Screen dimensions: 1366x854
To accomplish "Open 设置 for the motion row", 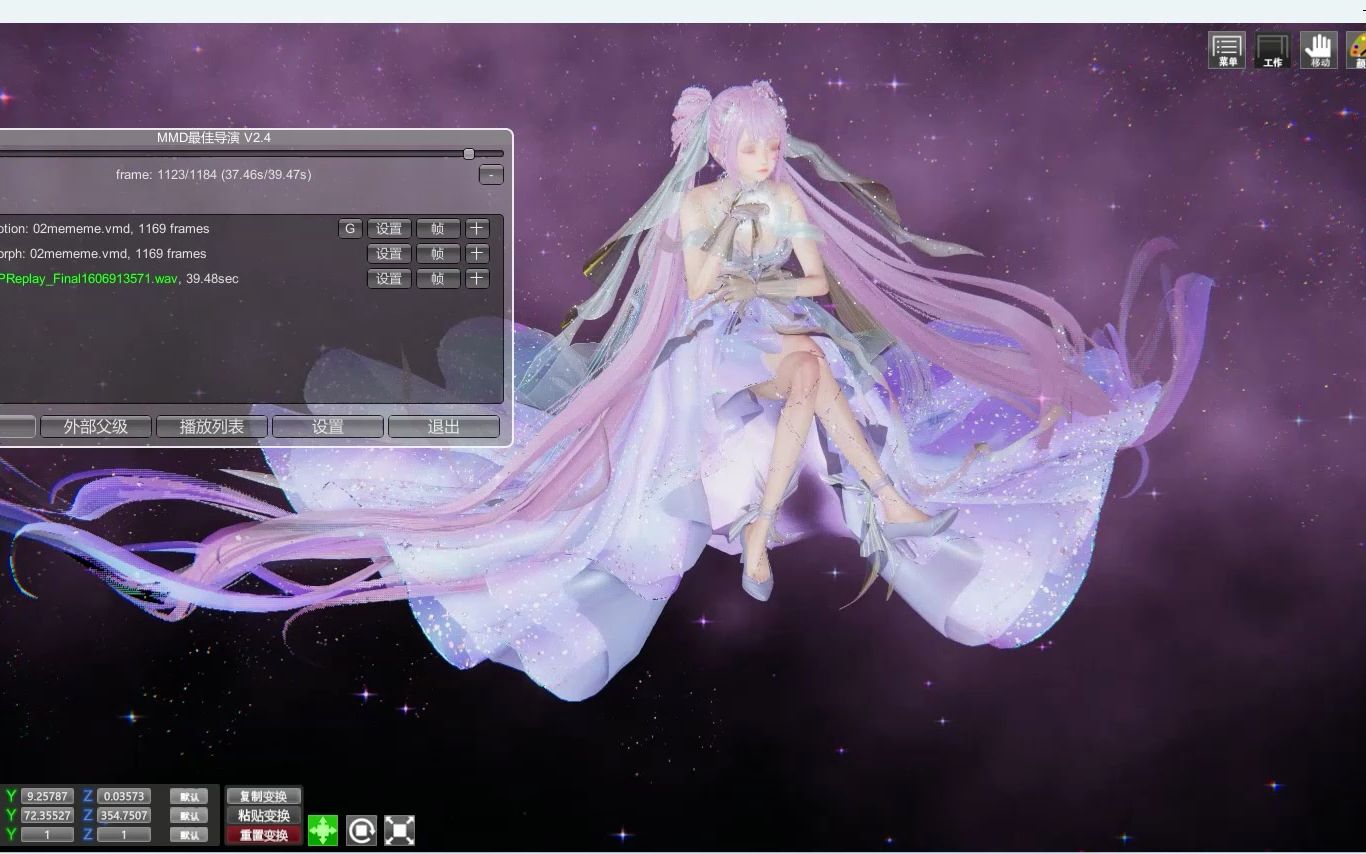I will pos(389,229).
